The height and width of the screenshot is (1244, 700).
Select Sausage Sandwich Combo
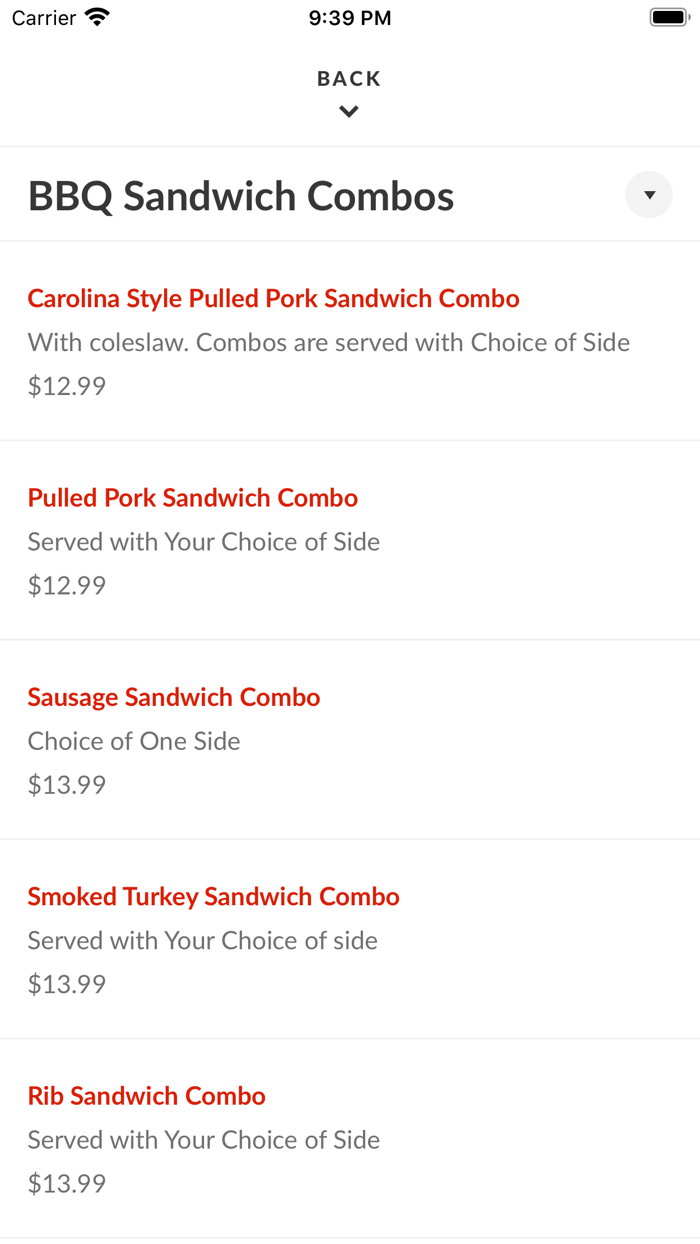[173, 697]
